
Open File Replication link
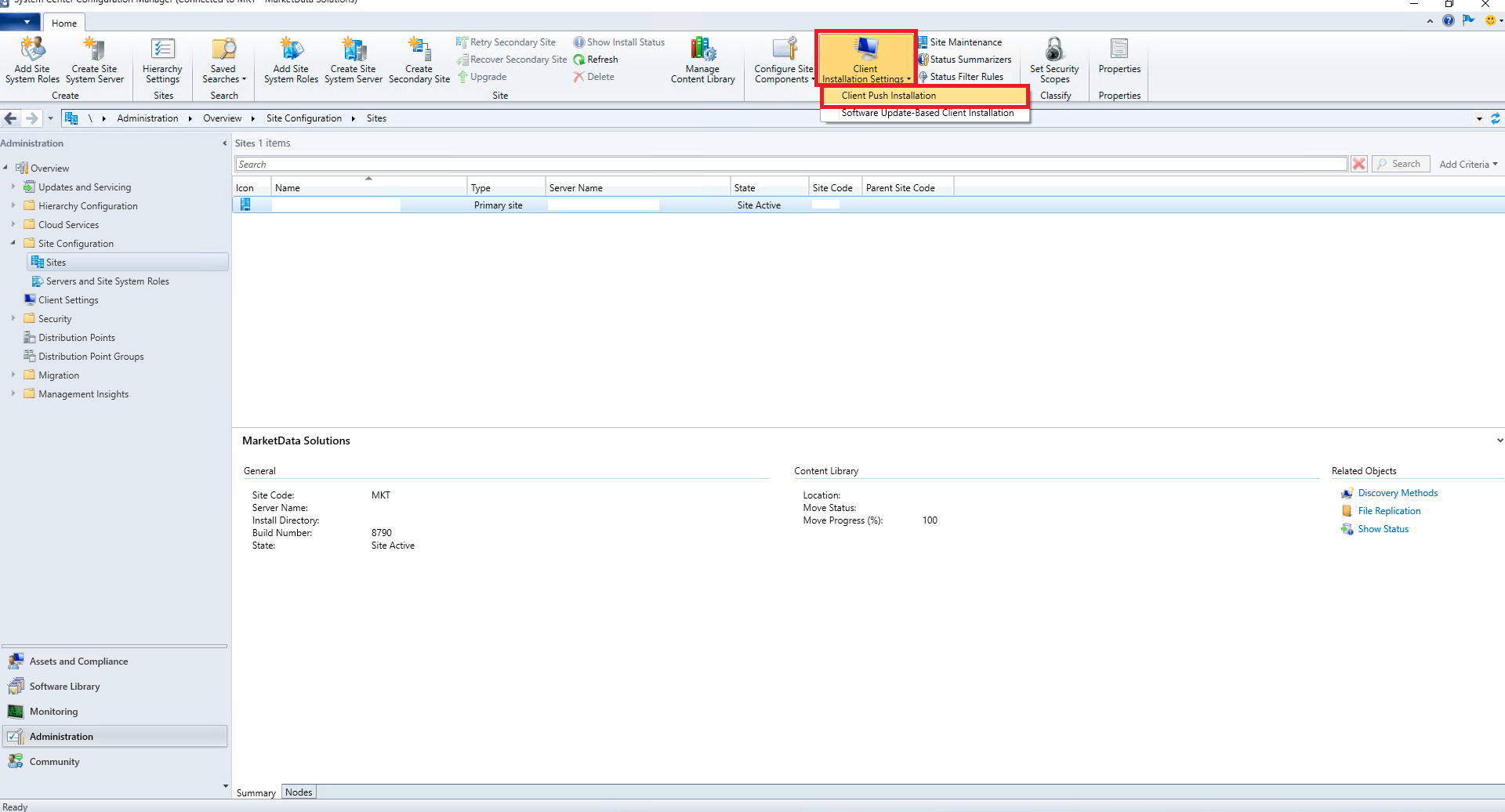pyautogui.click(x=1389, y=511)
